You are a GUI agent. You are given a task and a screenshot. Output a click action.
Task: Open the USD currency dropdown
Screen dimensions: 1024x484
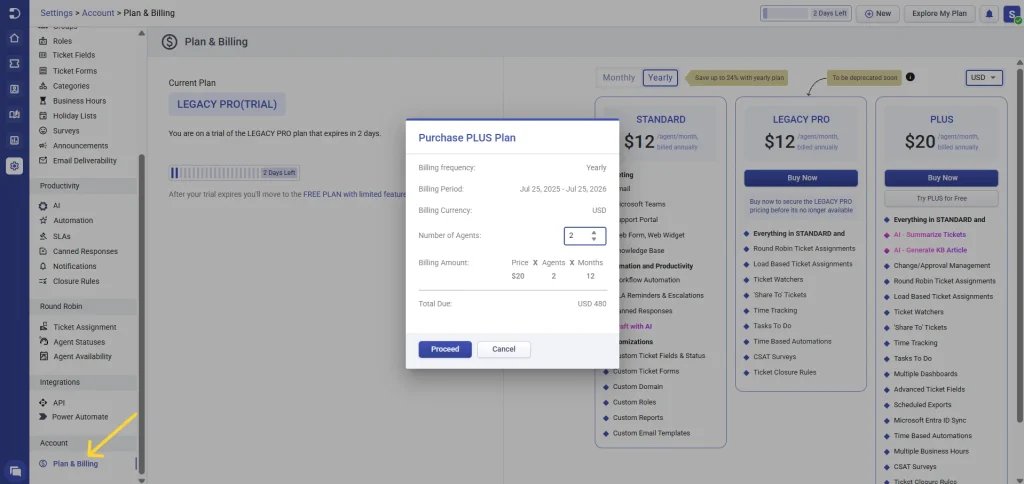984,78
